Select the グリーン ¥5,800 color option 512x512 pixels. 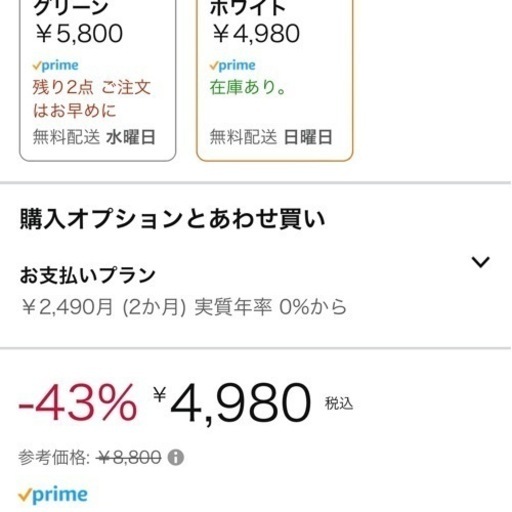coord(98,80)
